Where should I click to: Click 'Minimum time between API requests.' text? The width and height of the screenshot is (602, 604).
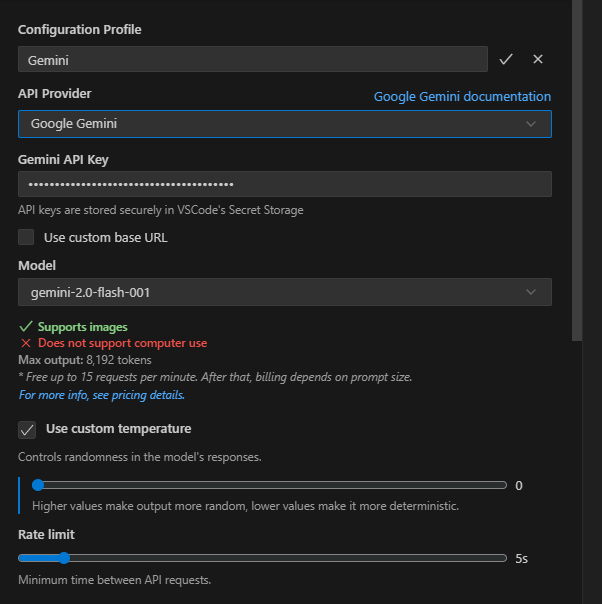coord(115,580)
